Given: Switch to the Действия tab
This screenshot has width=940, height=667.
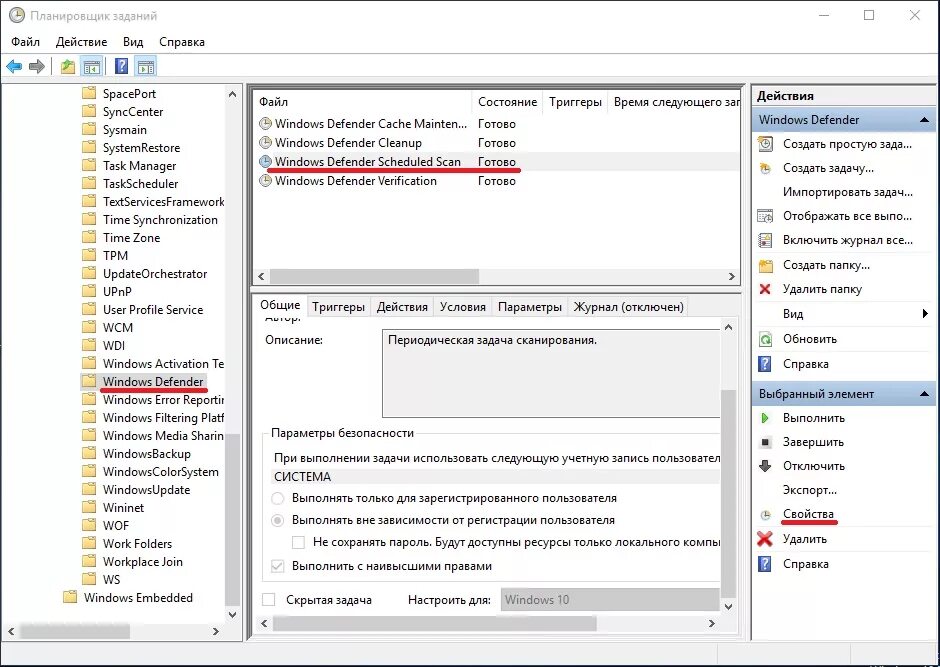Looking at the screenshot, I should point(402,307).
